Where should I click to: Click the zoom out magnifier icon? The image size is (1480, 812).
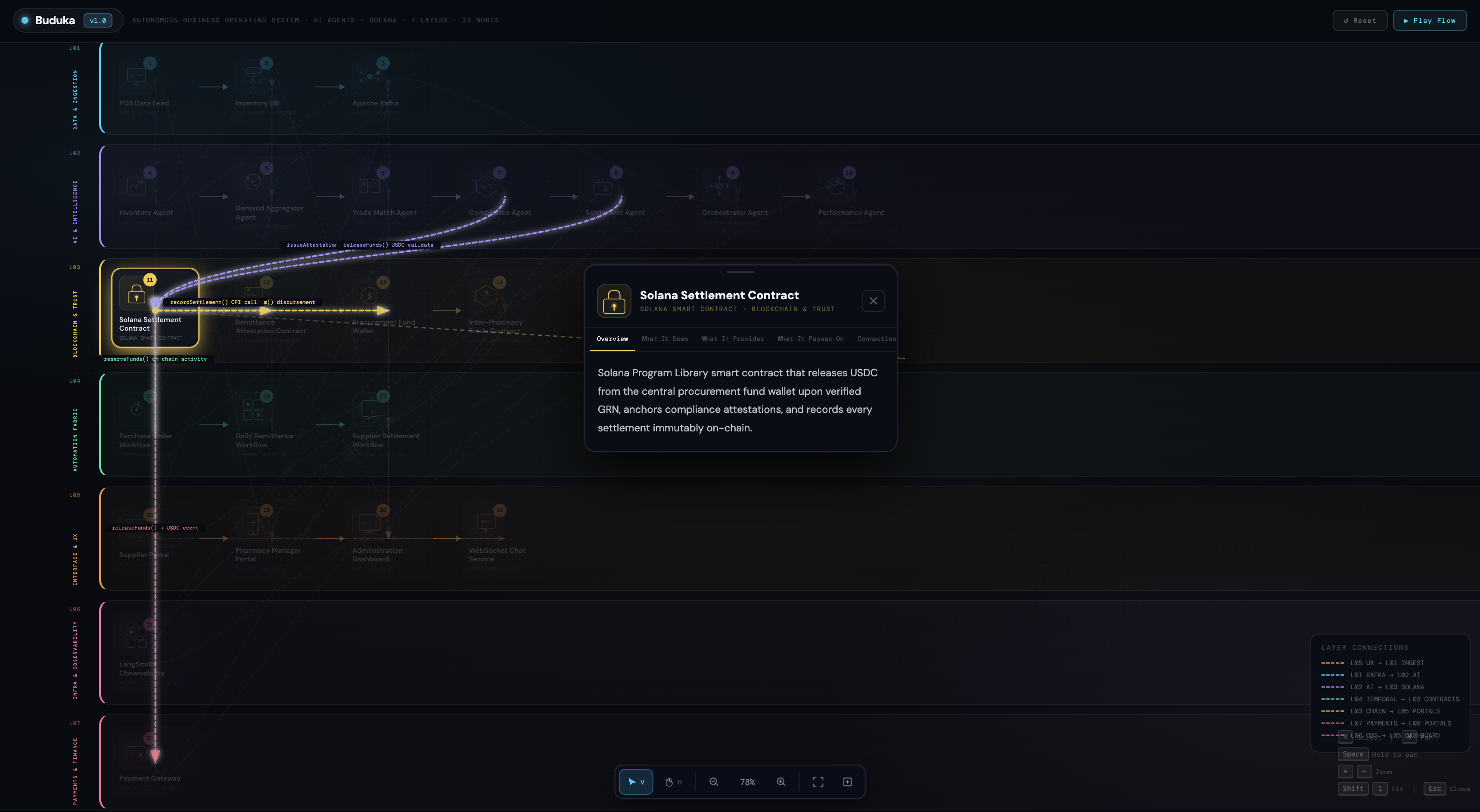(x=714, y=781)
